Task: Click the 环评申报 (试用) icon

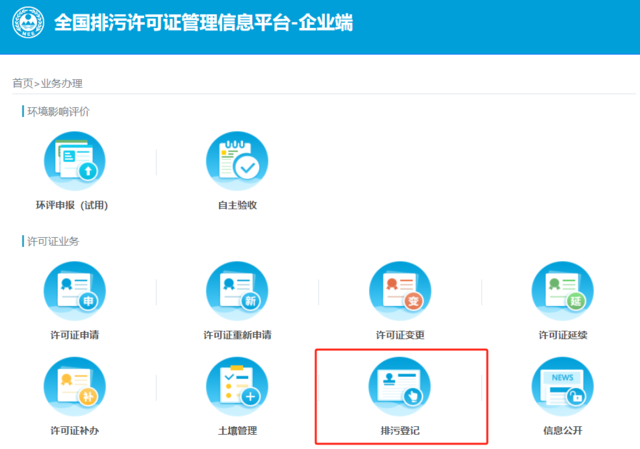Action: click(75, 162)
